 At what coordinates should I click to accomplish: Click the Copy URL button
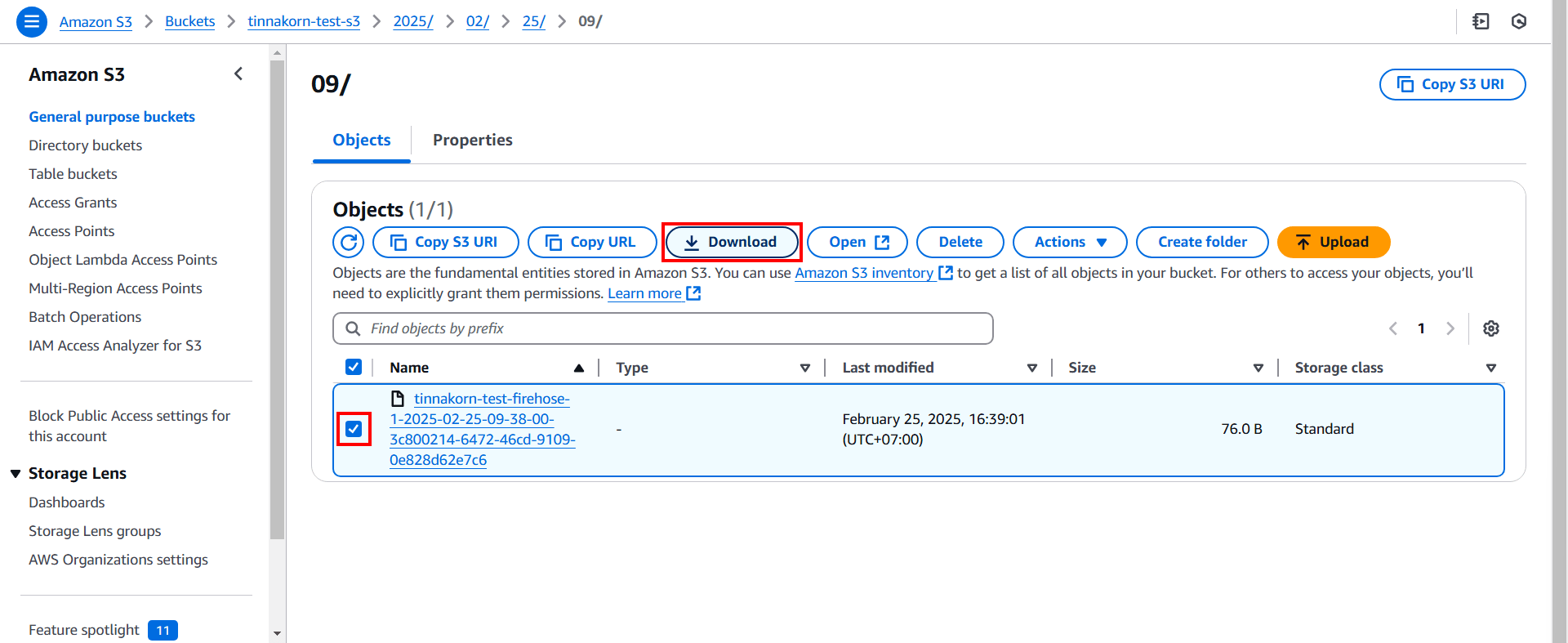coord(592,242)
